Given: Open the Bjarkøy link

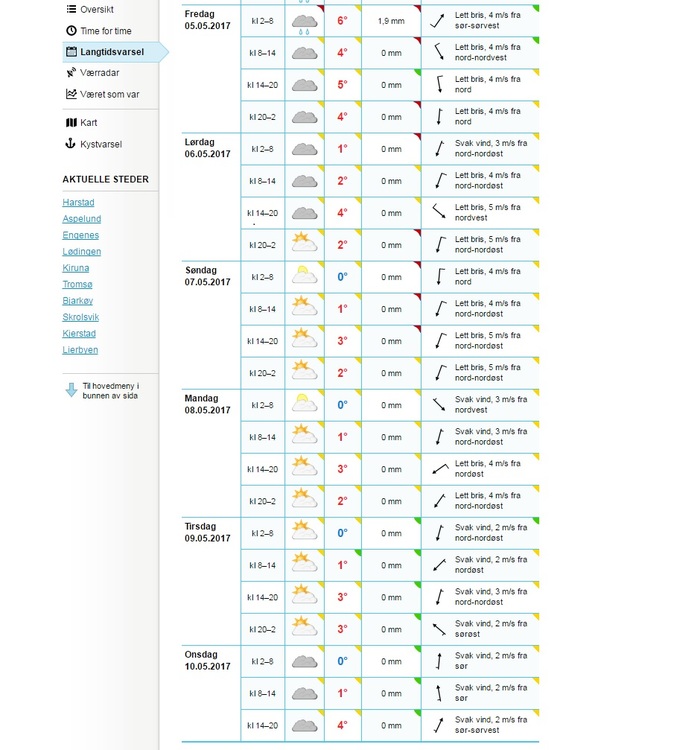Looking at the screenshot, I should pyautogui.click(x=78, y=300).
